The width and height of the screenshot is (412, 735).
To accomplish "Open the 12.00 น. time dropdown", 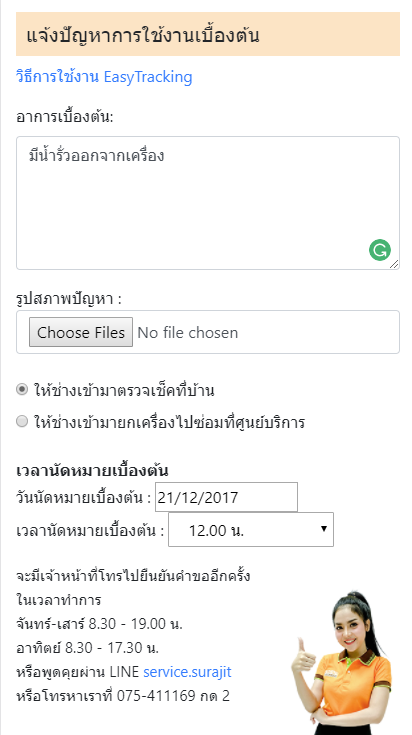I will pos(251,530).
